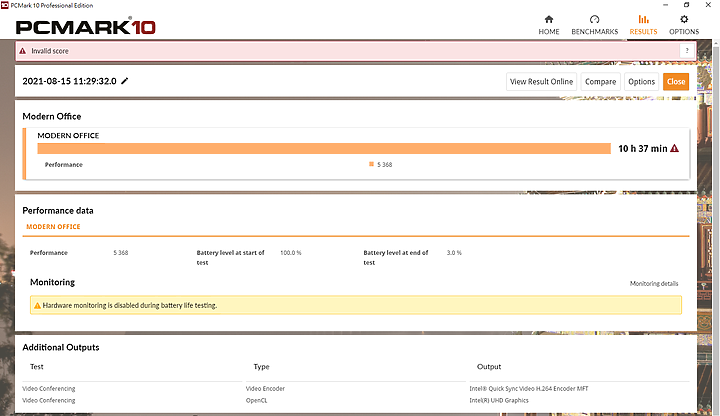Close the result with orange Close button
Image resolution: width=720 pixels, height=416 pixels.
tap(676, 82)
